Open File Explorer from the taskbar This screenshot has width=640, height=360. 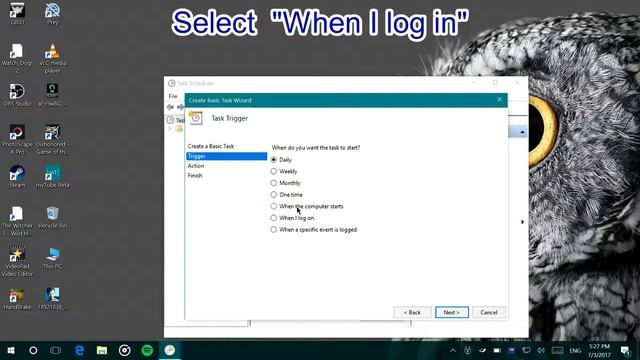click(102, 350)
